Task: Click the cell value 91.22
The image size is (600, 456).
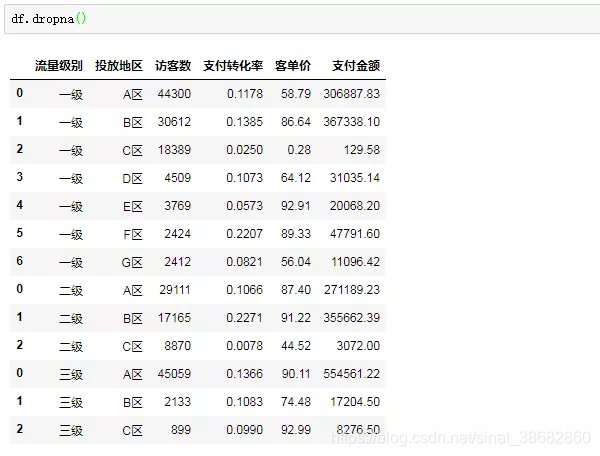Action: click(296, 318)
